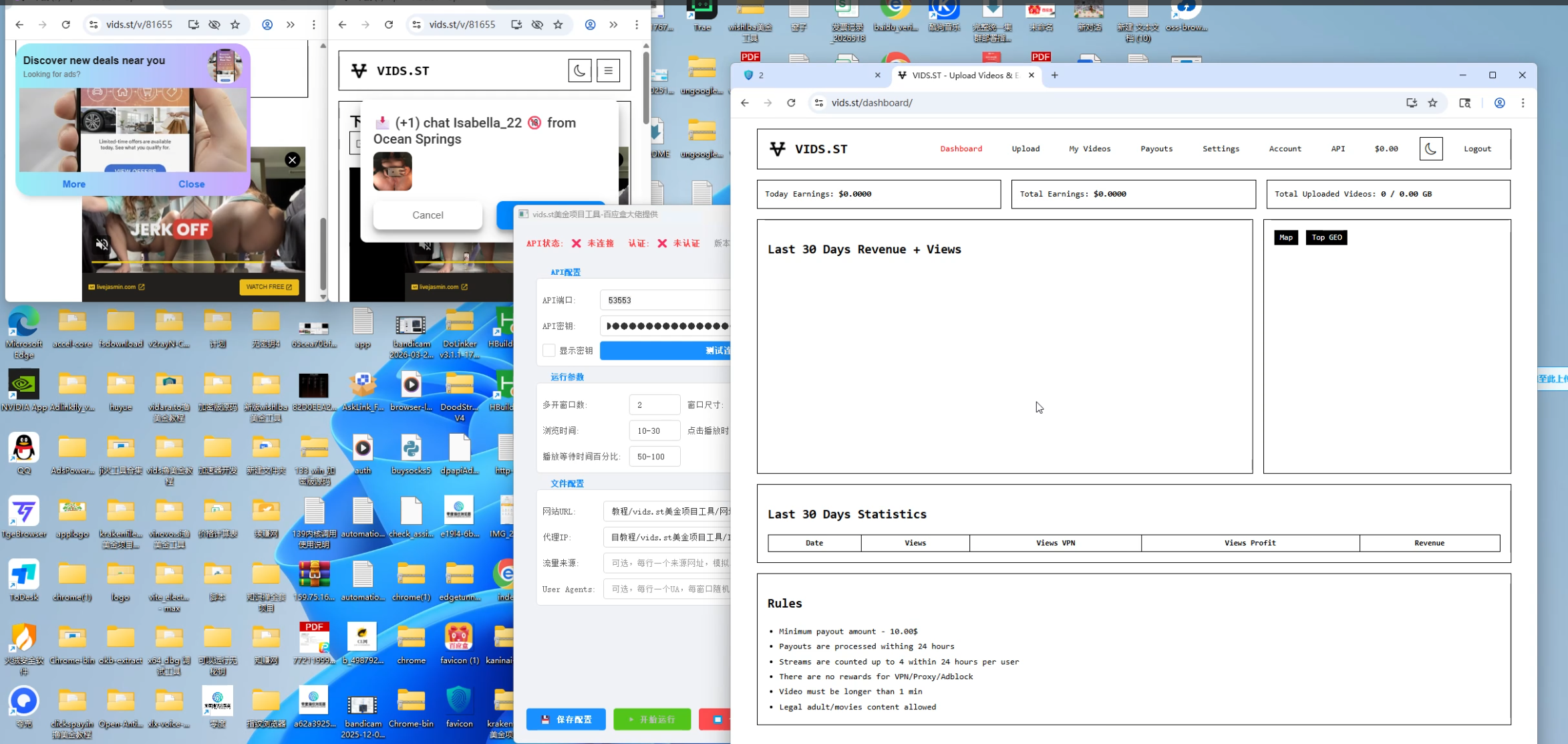1568x744 pixels.
Task: Click livejasmin.com link in left window
Action: coord(116,287)
